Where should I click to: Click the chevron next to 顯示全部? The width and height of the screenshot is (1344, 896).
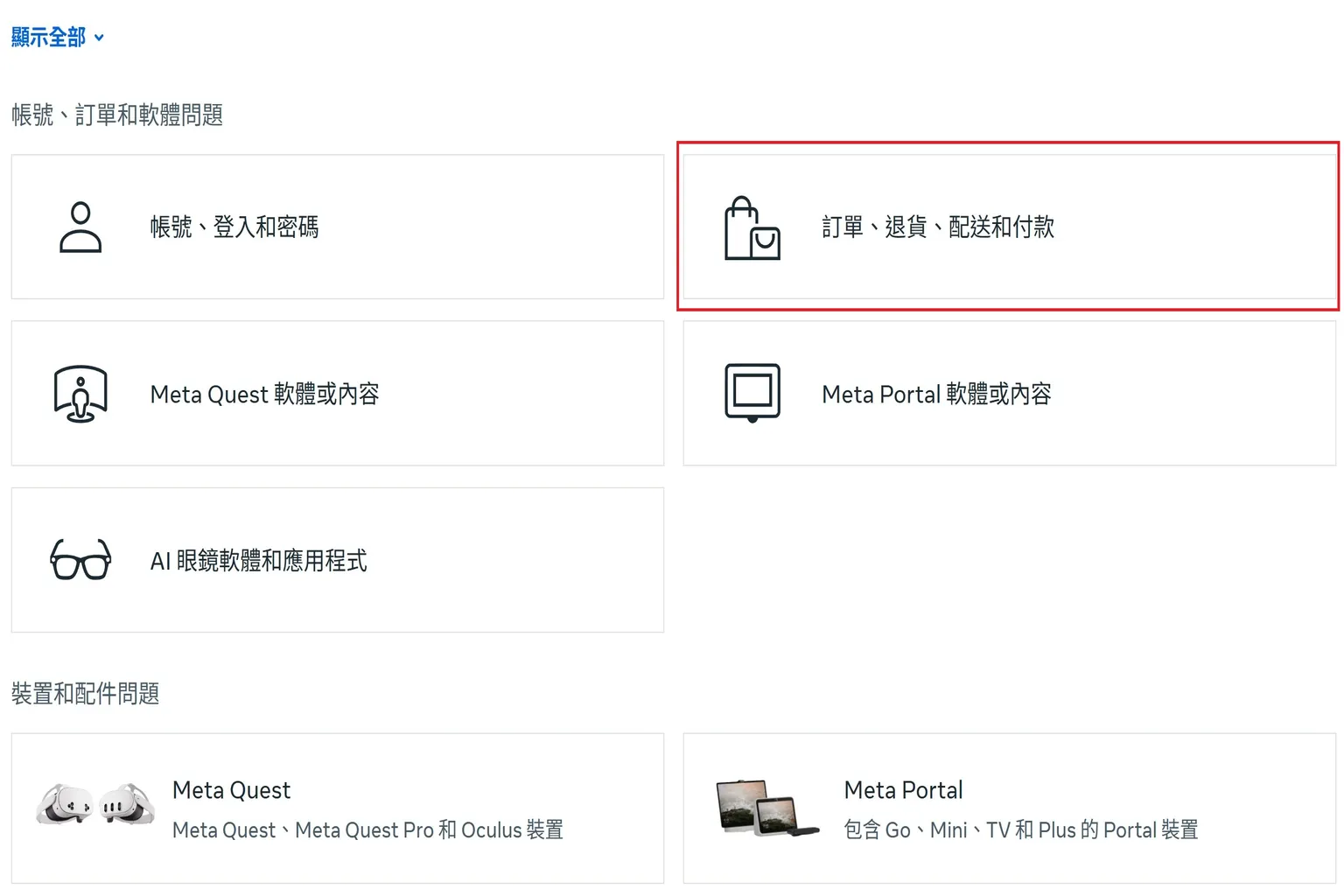tap(100, 38)
